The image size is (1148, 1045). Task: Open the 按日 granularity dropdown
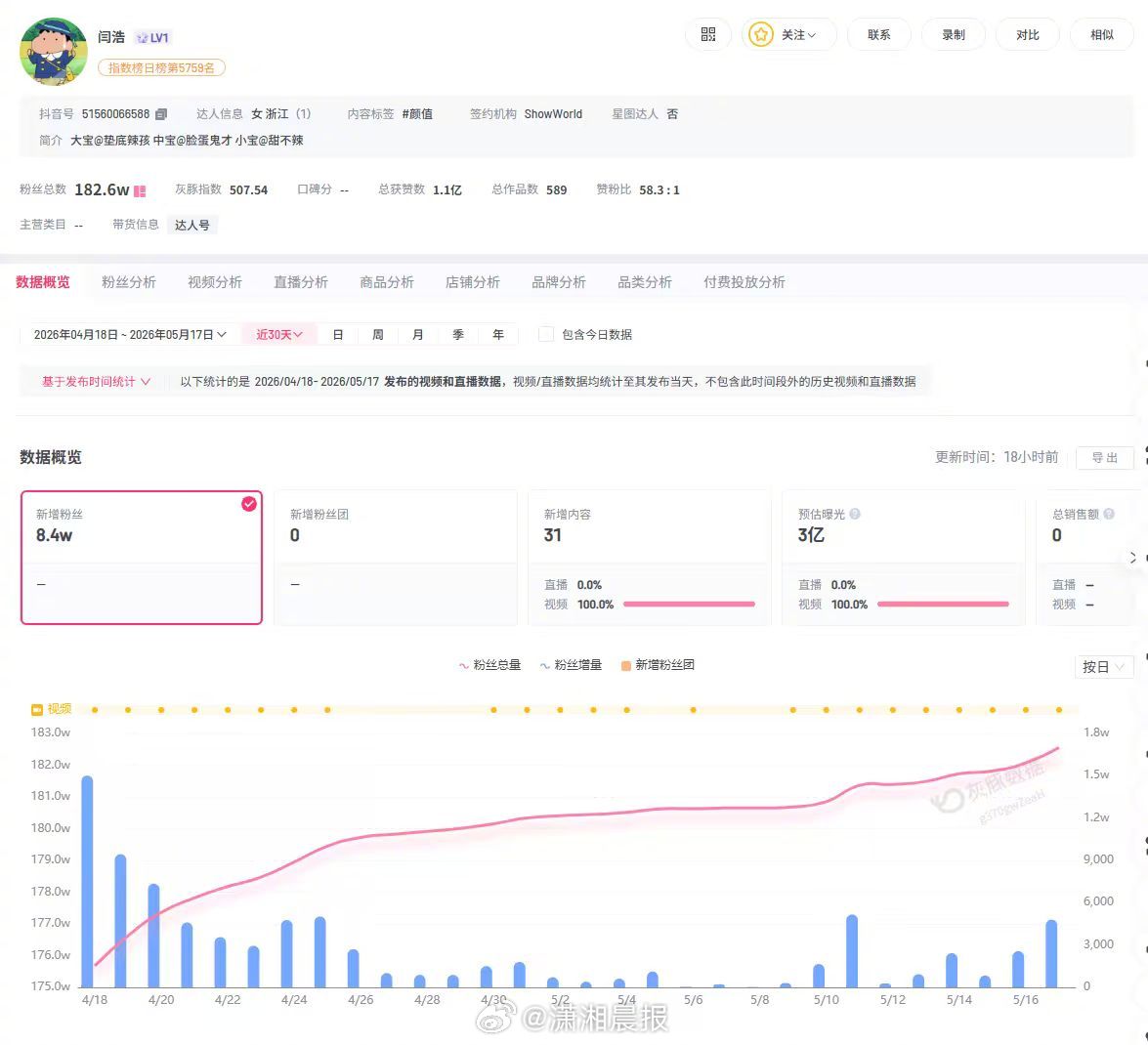pos(1103,667)
